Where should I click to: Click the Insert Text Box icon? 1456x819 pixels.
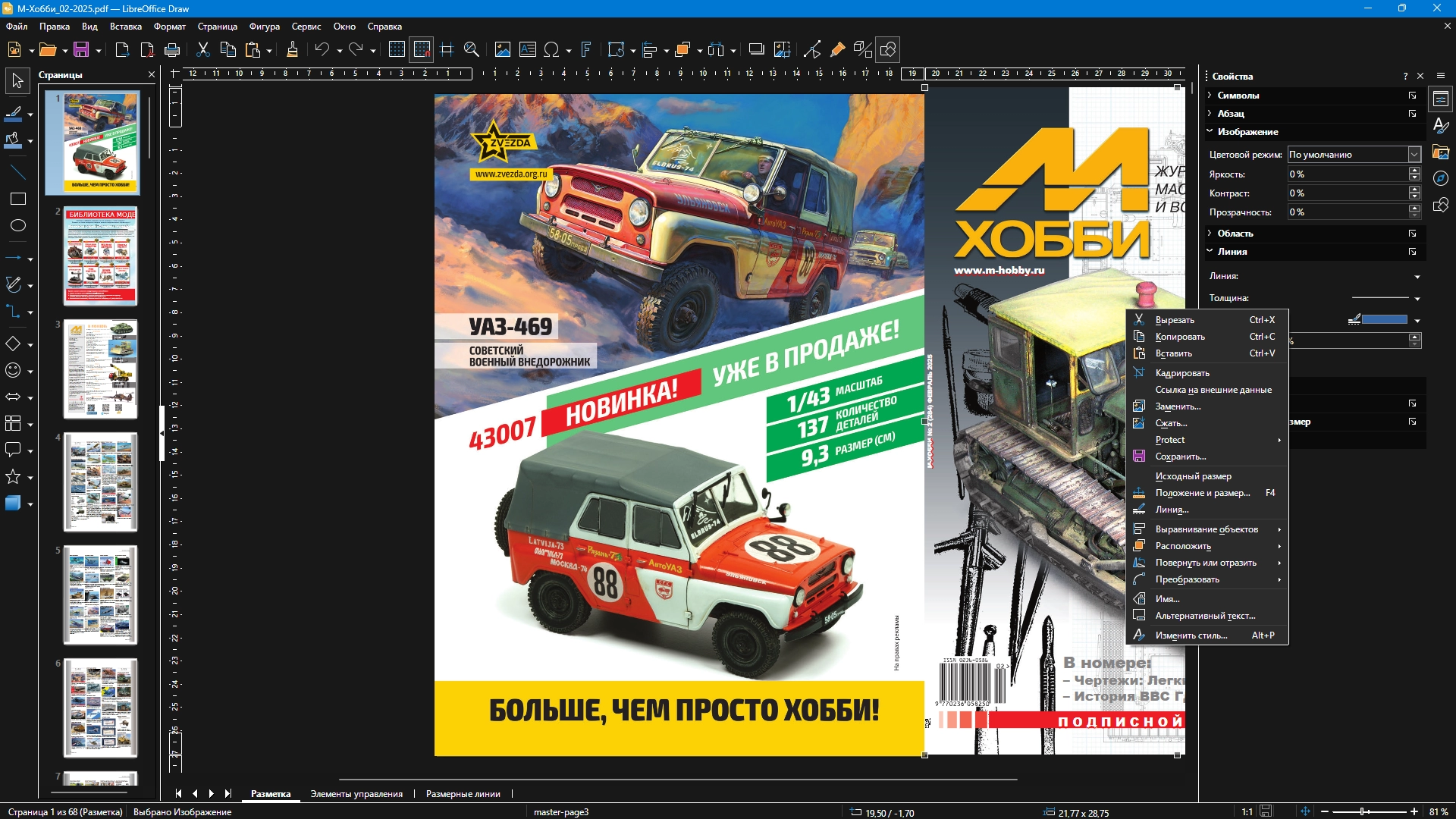coord(527,50)
